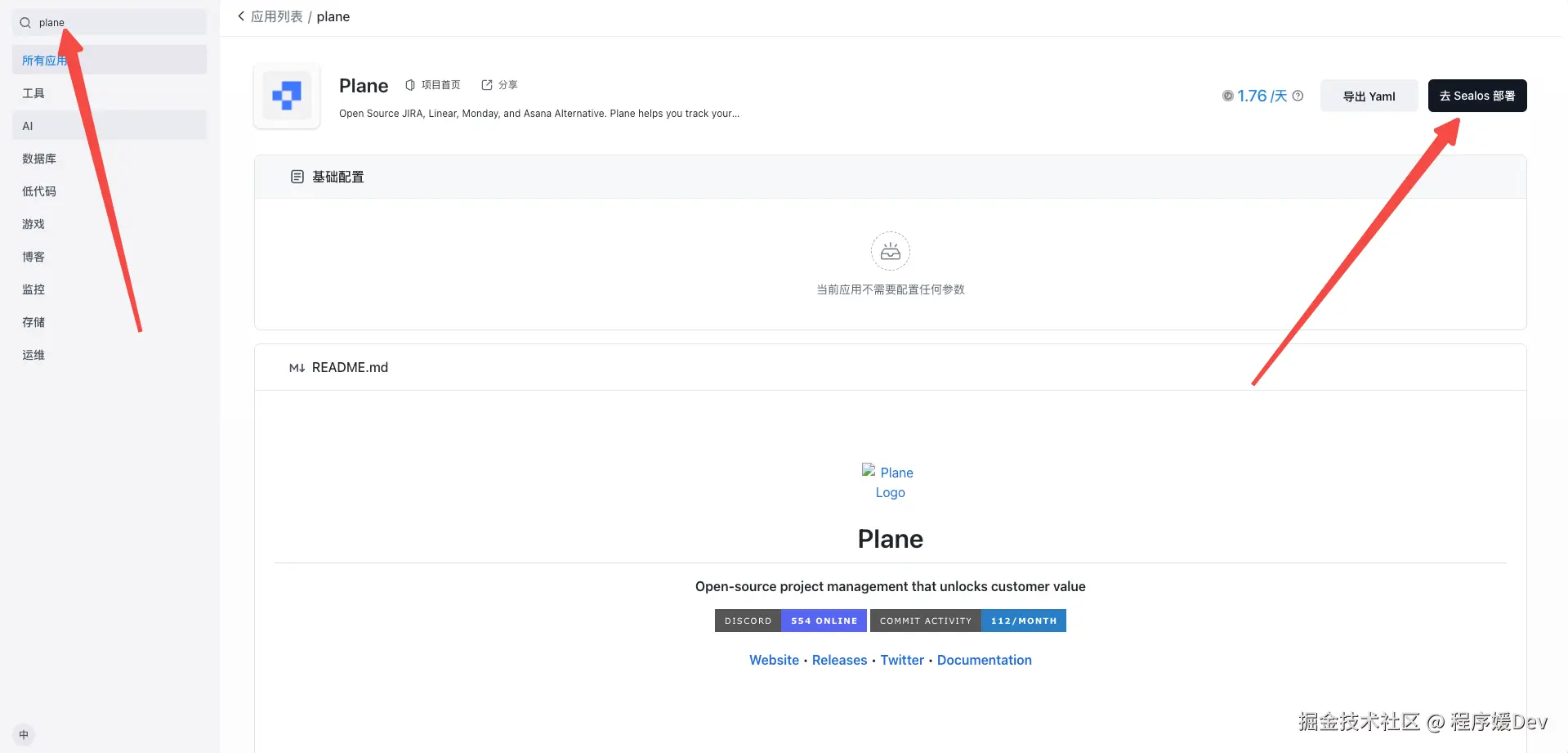Click the language switch 中 icon
Image resolution: width=1568 pixels, height=753 pixels.
24,734
